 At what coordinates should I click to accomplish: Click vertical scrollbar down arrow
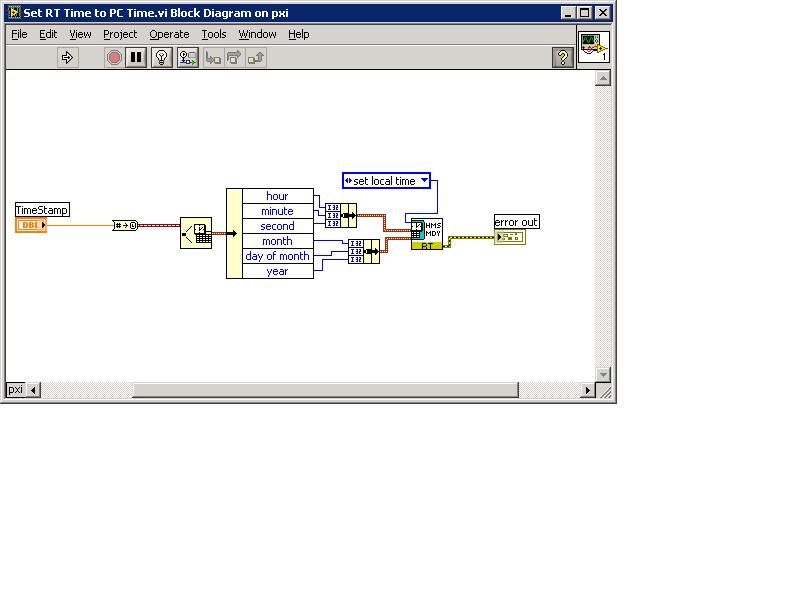tap(603, 374)
